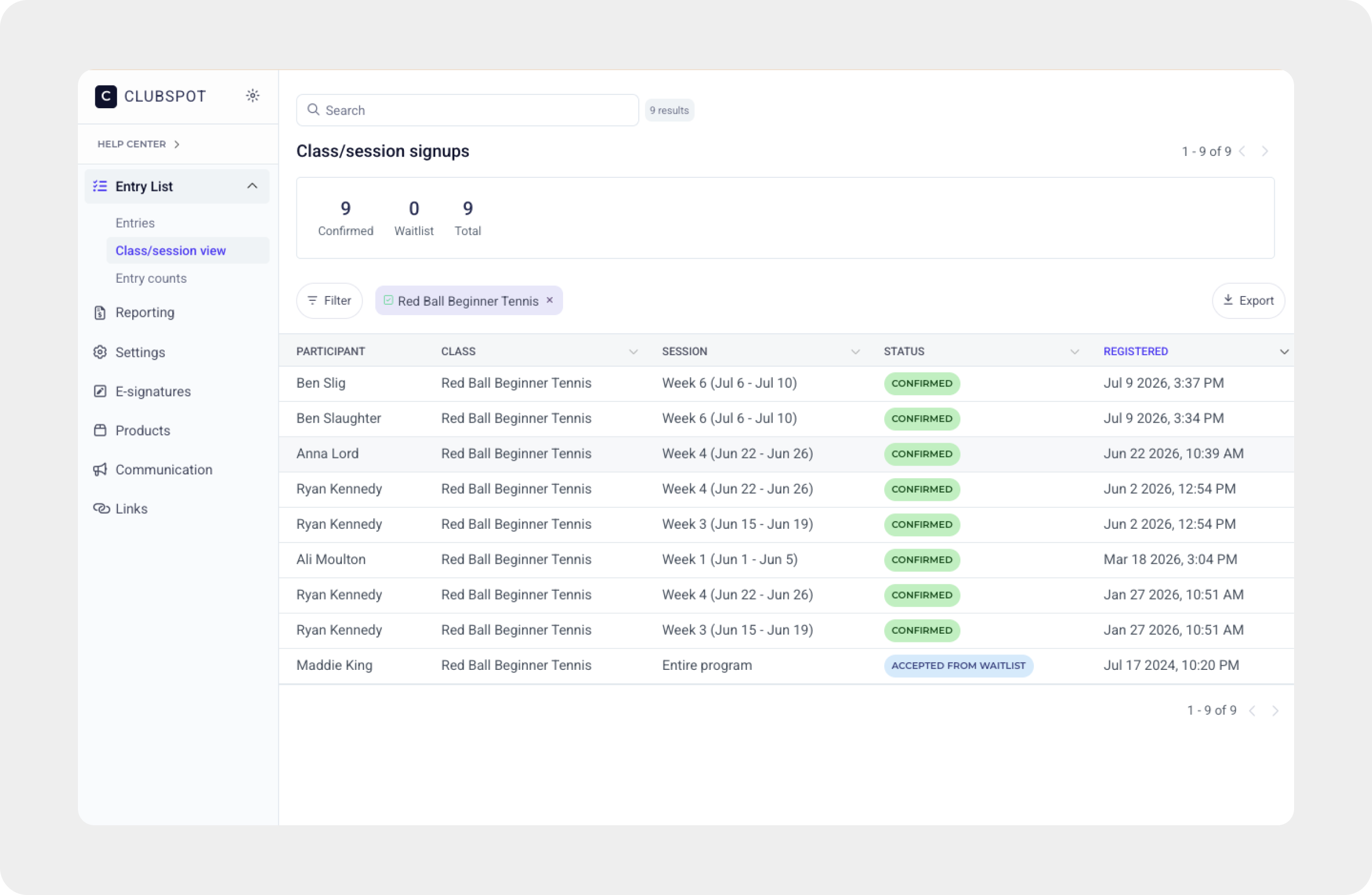Click the Reporting document icon
Viewport: 1372px width, 895px height.
pos(100,312)
